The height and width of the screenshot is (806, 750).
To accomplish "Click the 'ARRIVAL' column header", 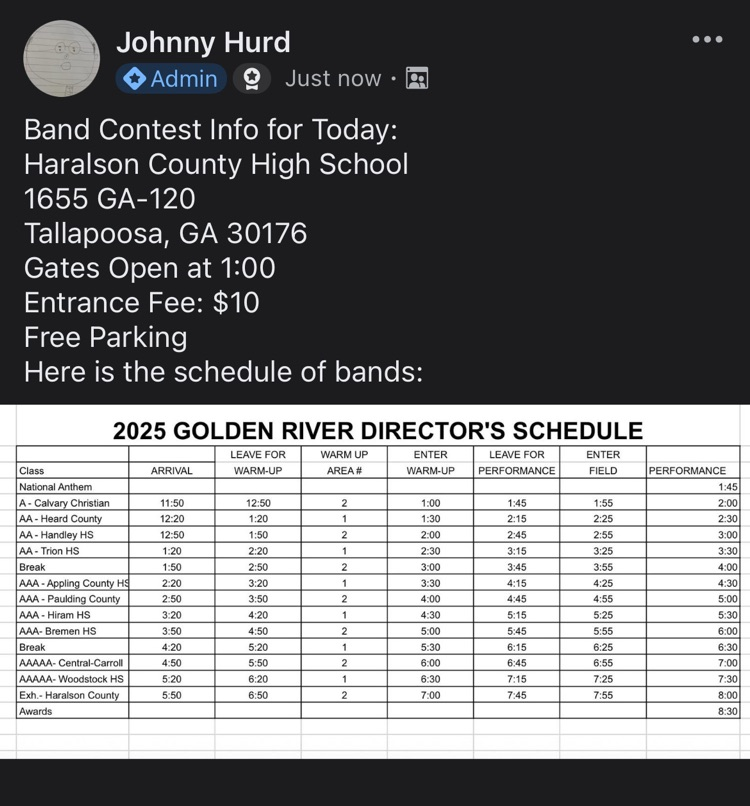I will point(171,470).
